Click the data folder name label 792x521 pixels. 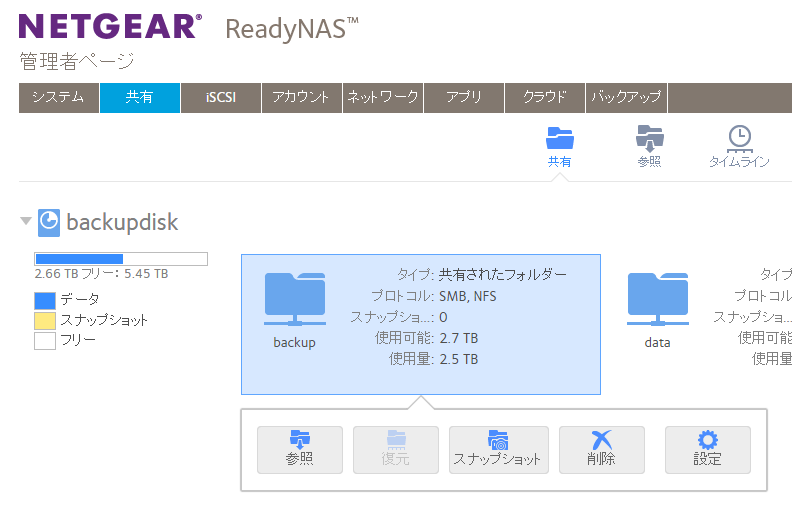pyautogui.click(x=658, y=343)
